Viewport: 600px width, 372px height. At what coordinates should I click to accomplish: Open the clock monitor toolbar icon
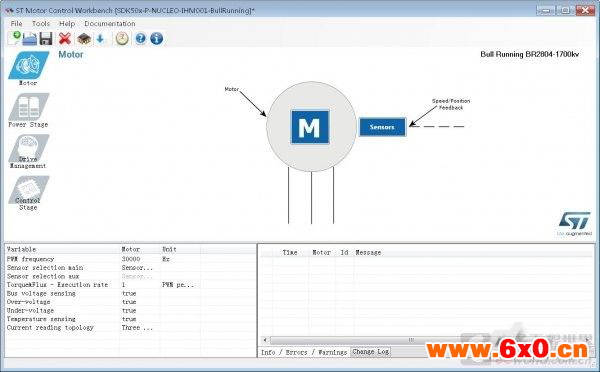[122, 39]
